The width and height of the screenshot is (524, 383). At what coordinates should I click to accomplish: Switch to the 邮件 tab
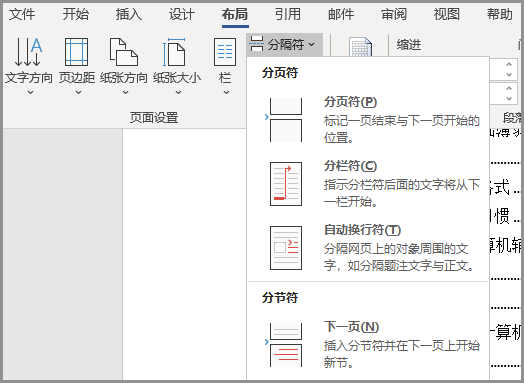pos(341,14)
